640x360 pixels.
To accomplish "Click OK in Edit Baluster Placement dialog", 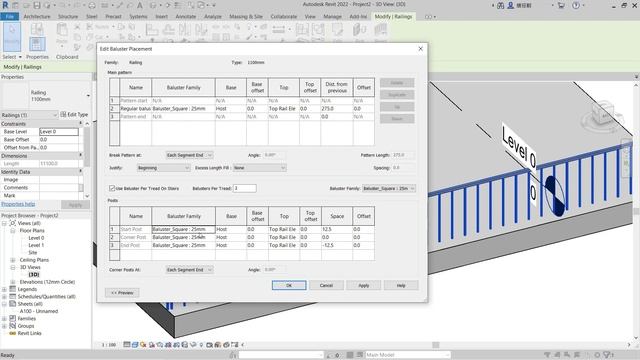I will pos(289,285).
